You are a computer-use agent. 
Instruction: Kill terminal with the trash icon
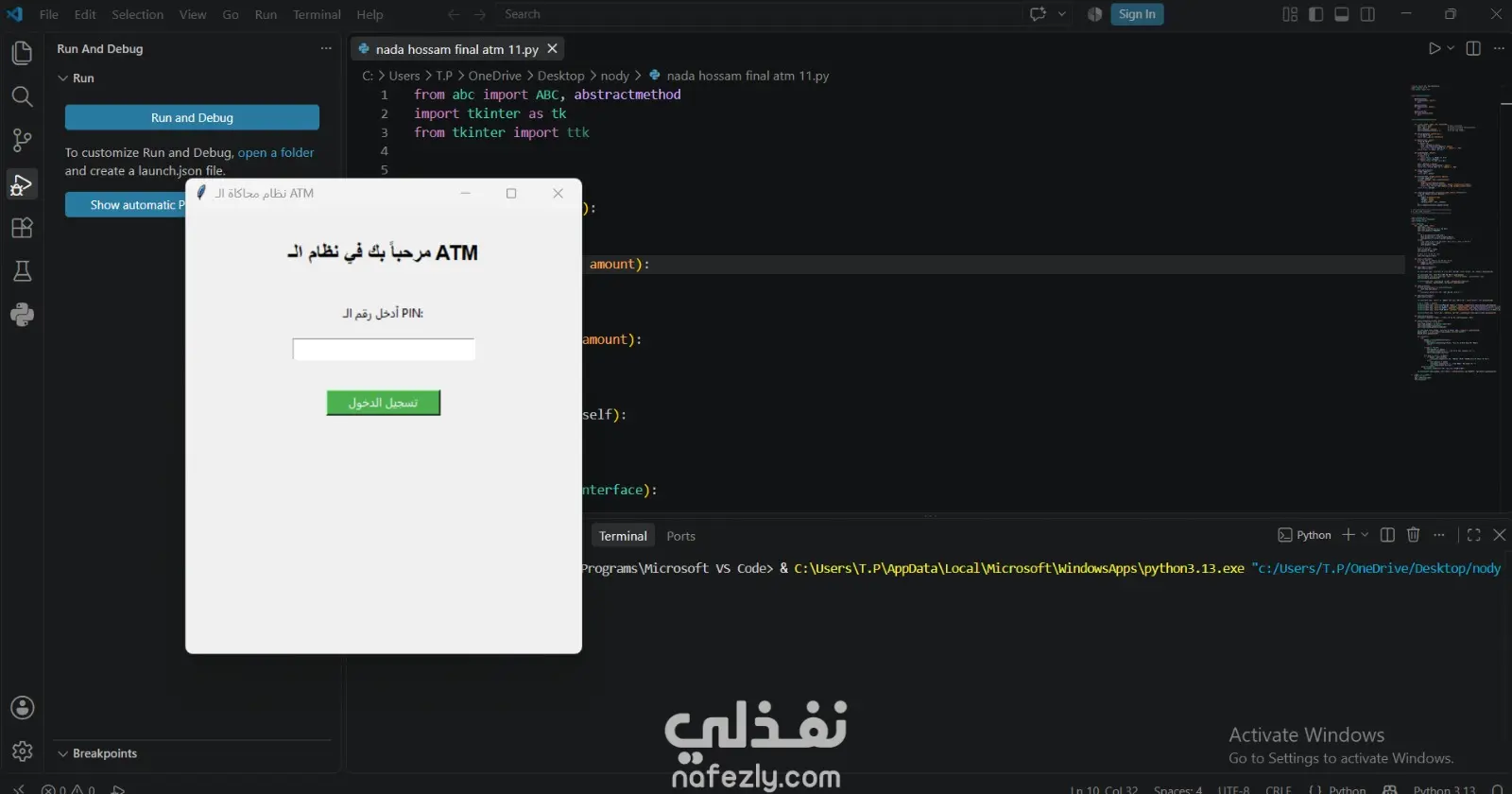[1413, 535]
